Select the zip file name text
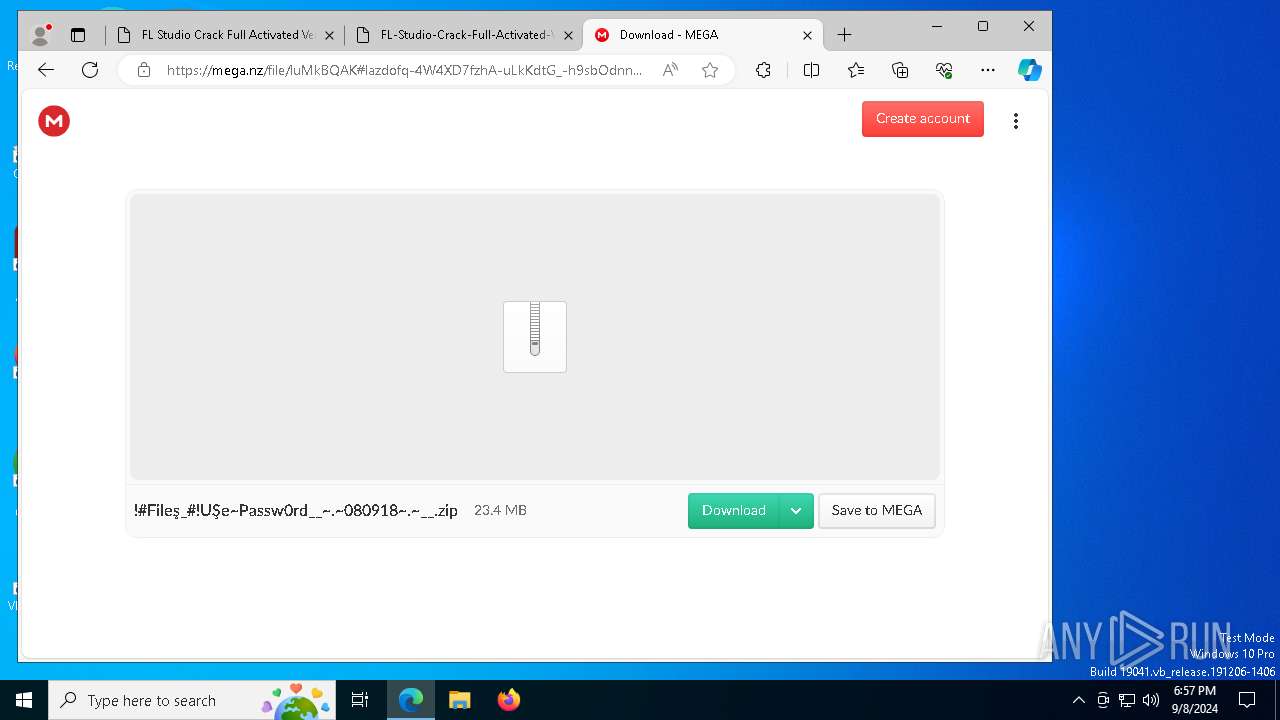The height and width of the screenshot is (720, 1280). pyautogui.click(x=296, y=510)
